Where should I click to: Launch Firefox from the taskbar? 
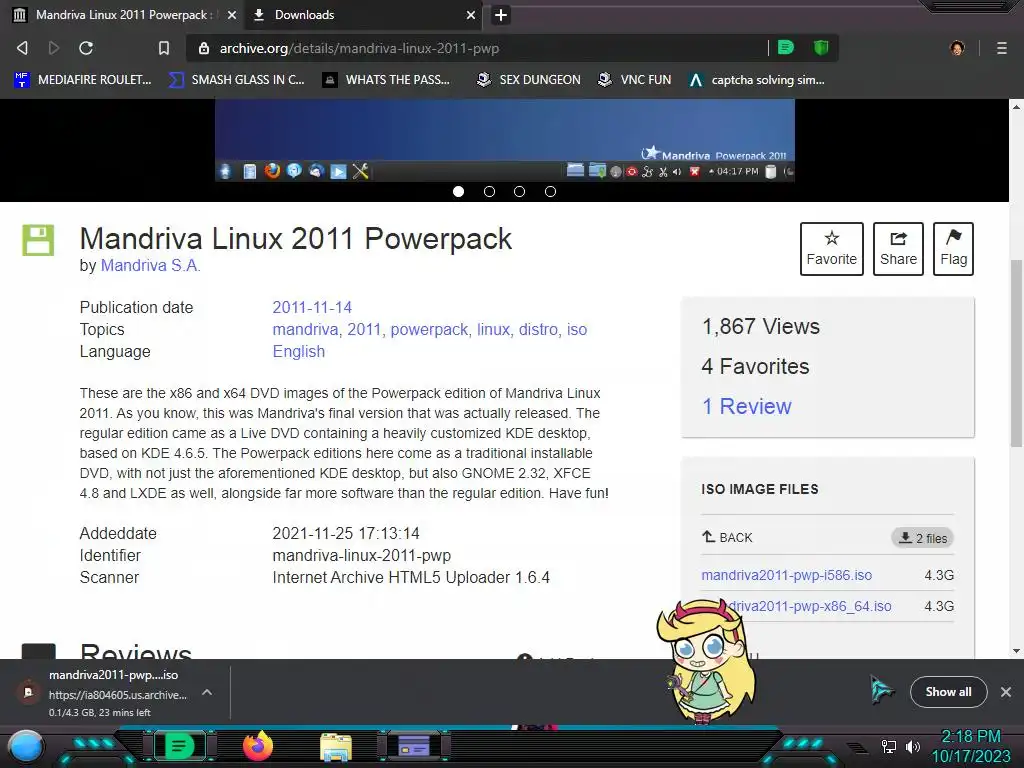click(258, 746)
